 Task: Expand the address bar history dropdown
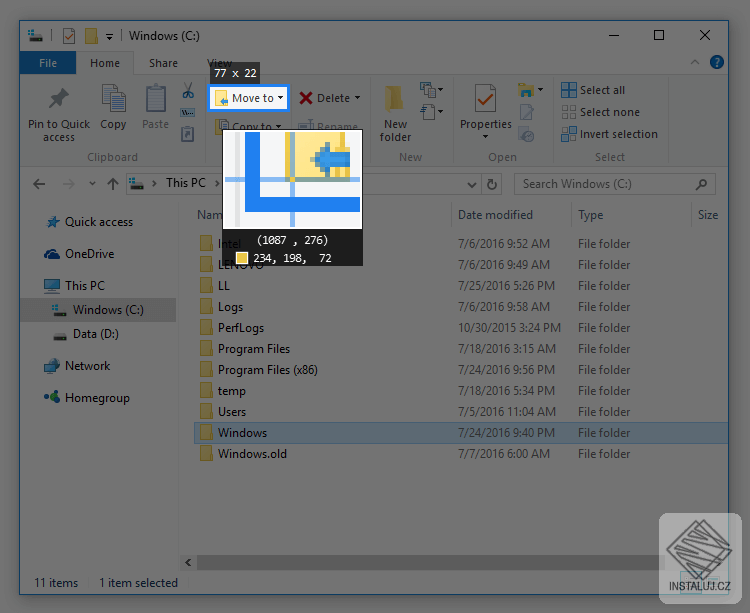coord(472,184)
